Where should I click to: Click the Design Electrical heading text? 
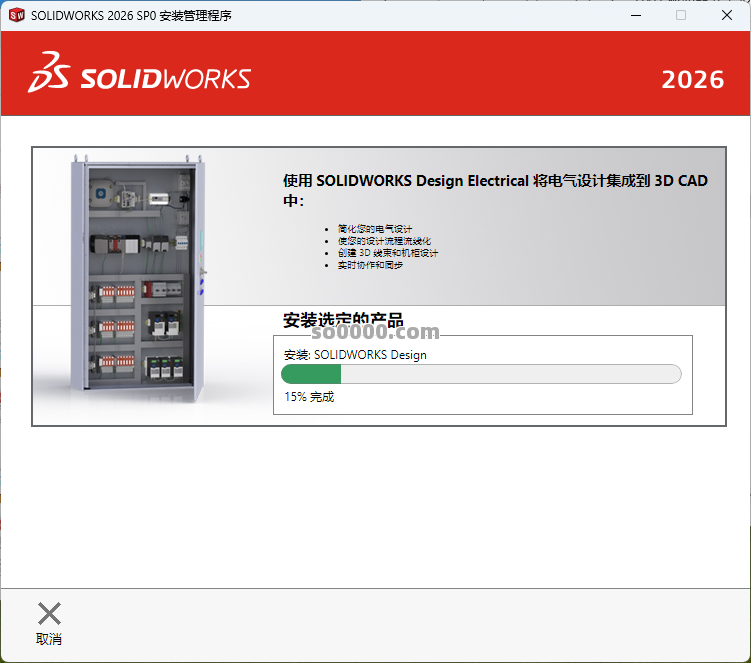tap(495, 190)
